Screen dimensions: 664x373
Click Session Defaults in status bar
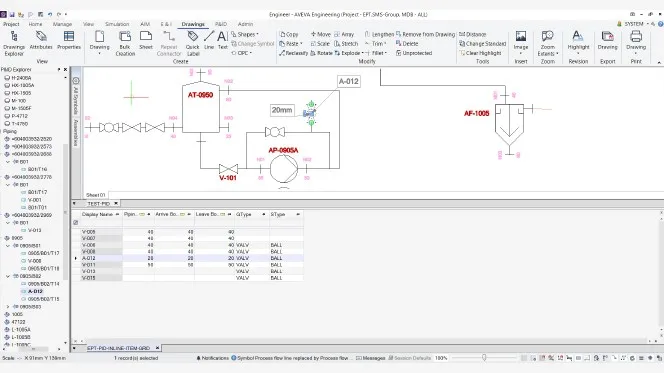409,358
